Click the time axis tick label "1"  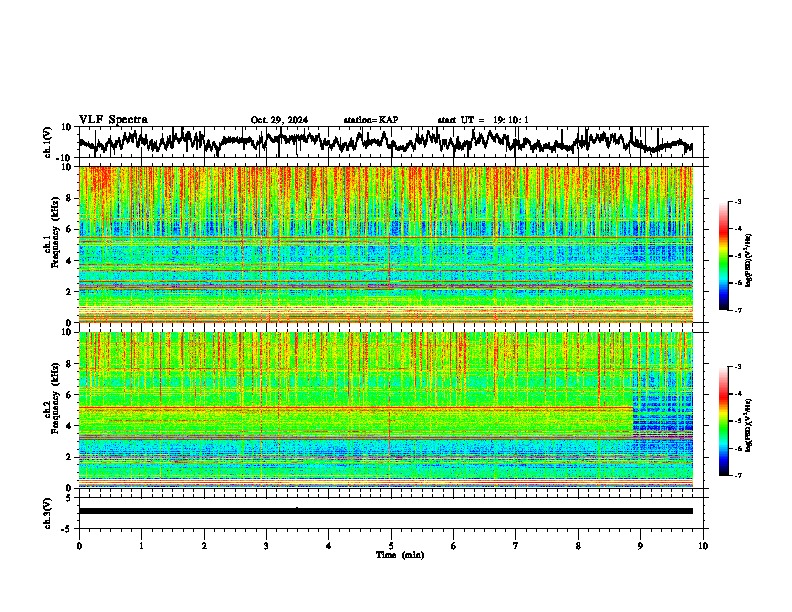(x=141, y=546)
